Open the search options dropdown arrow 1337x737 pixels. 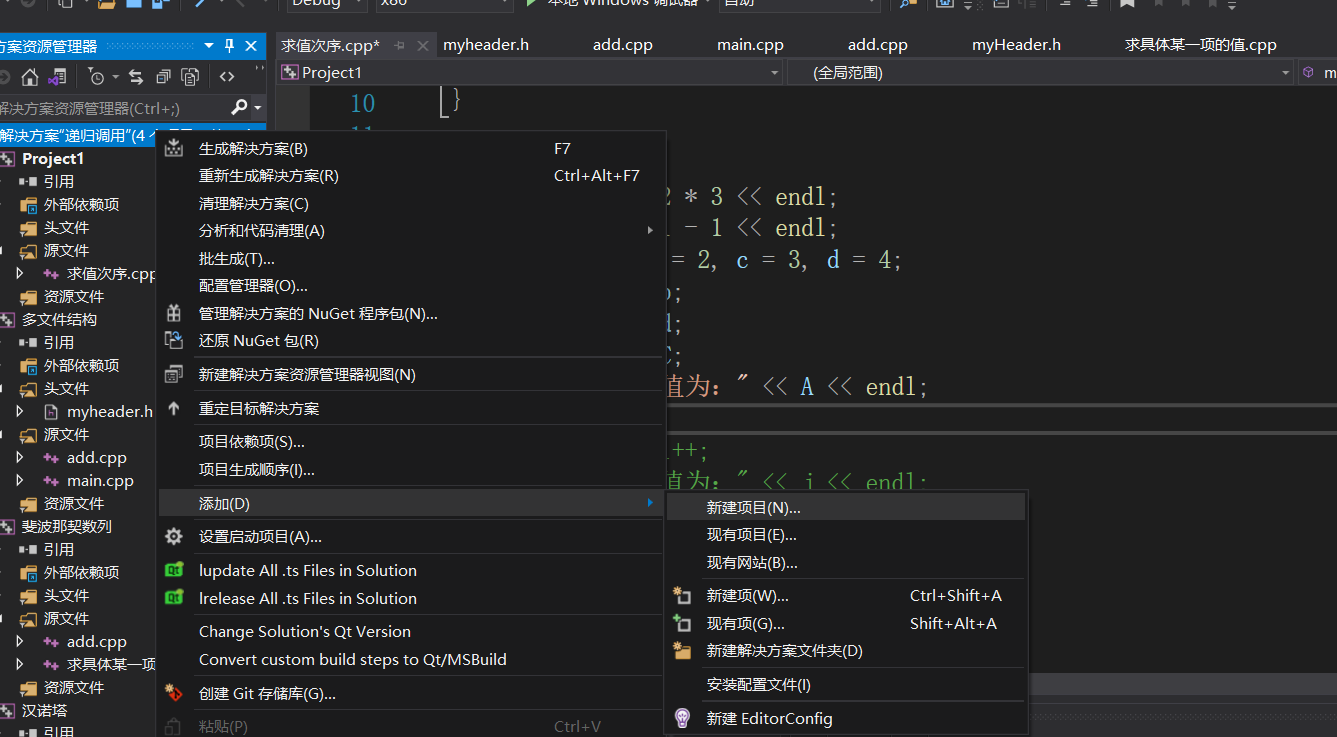(x=258, y=107)
